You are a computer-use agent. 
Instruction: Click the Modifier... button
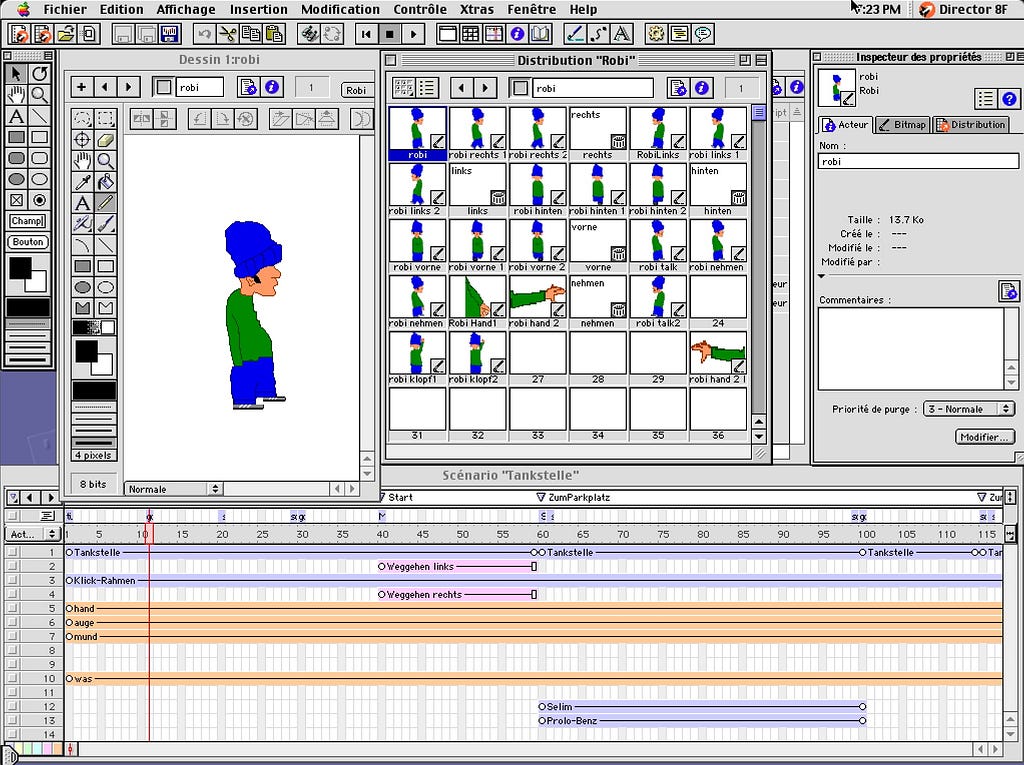[x=985, y=436]
